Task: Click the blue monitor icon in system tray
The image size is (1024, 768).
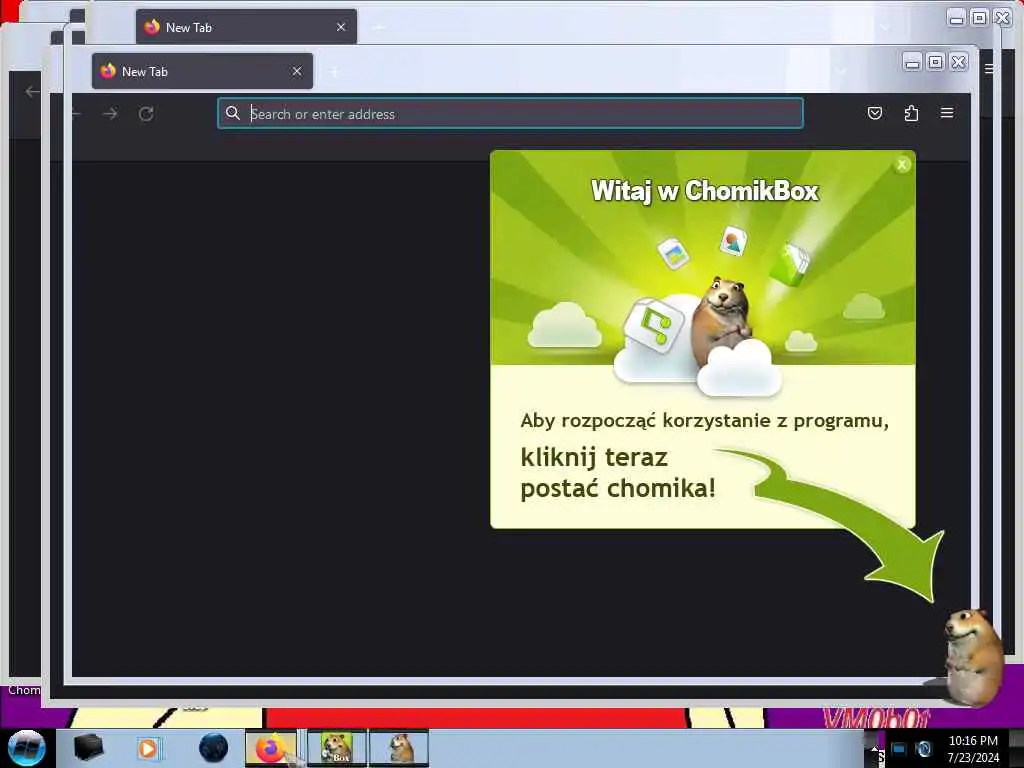Action: 899,749
